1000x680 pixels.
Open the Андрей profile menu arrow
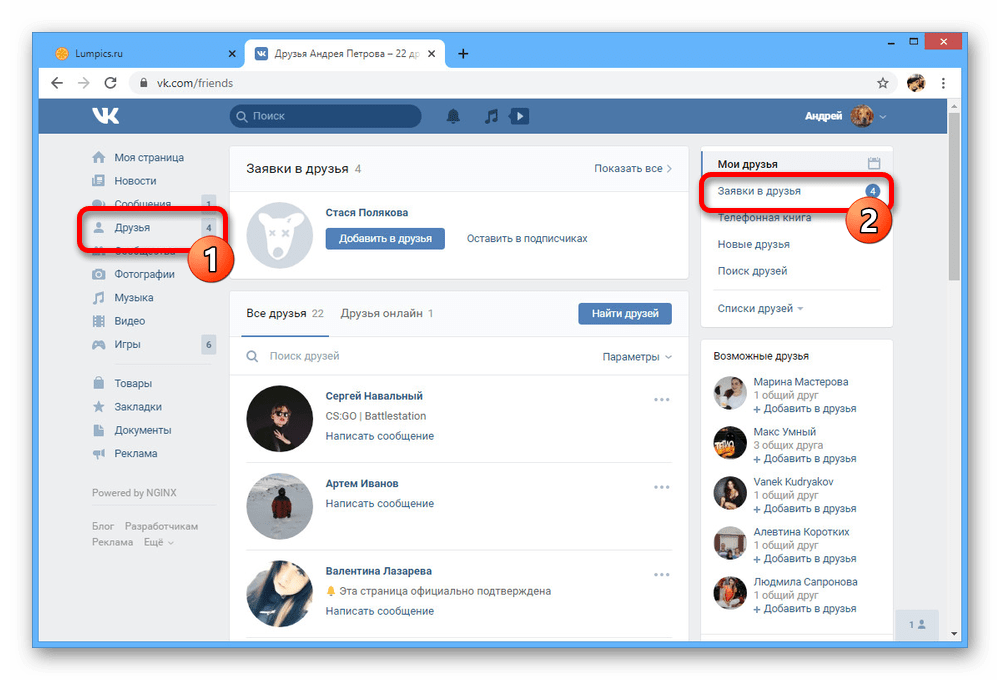(x=883, y=117)
